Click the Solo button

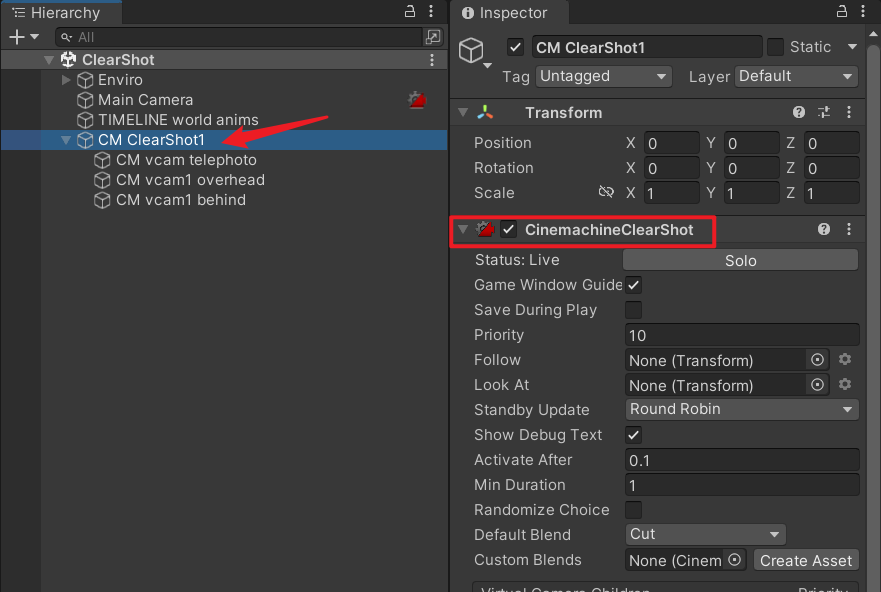(741, 260)
